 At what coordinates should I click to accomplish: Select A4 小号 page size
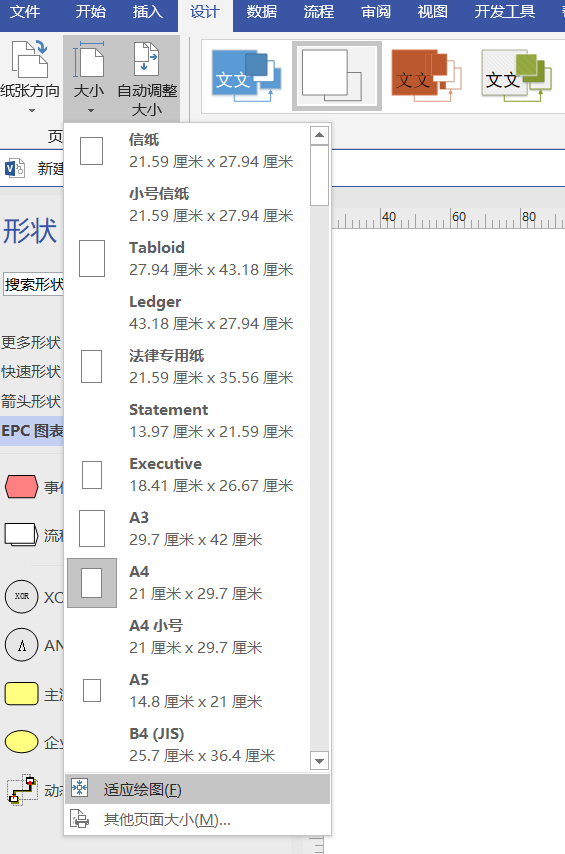coord(189,637)
